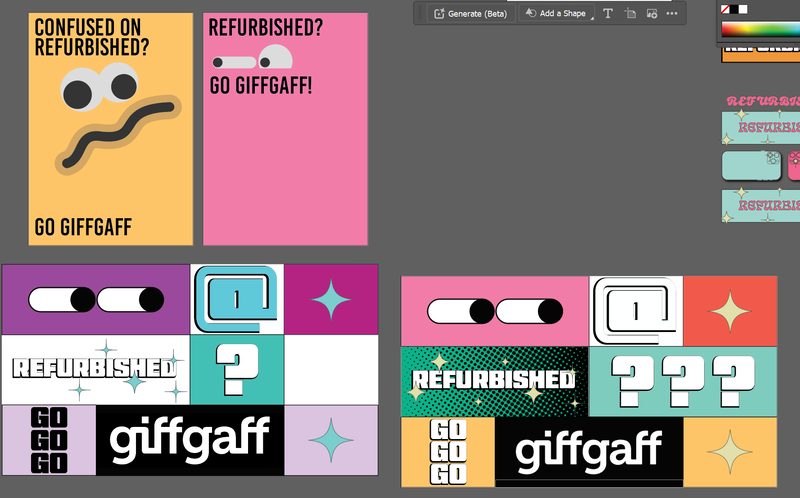Choose the None swatch with the red slash
Viewport: 800px width, 498px height.
725,9
